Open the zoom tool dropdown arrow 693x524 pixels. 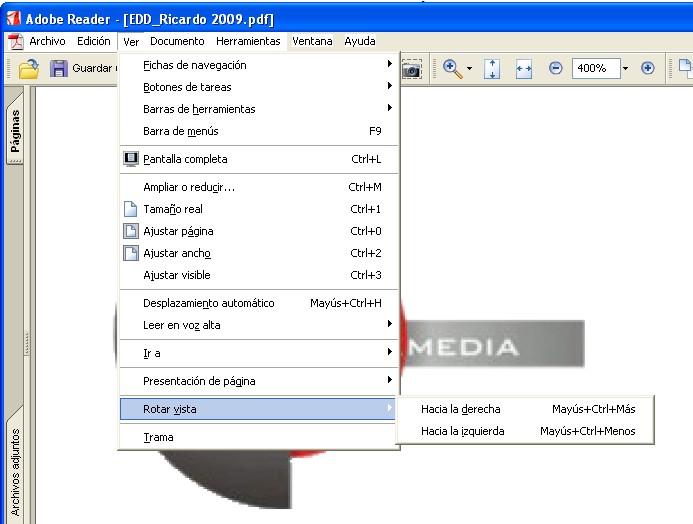[x=469, y=68]
